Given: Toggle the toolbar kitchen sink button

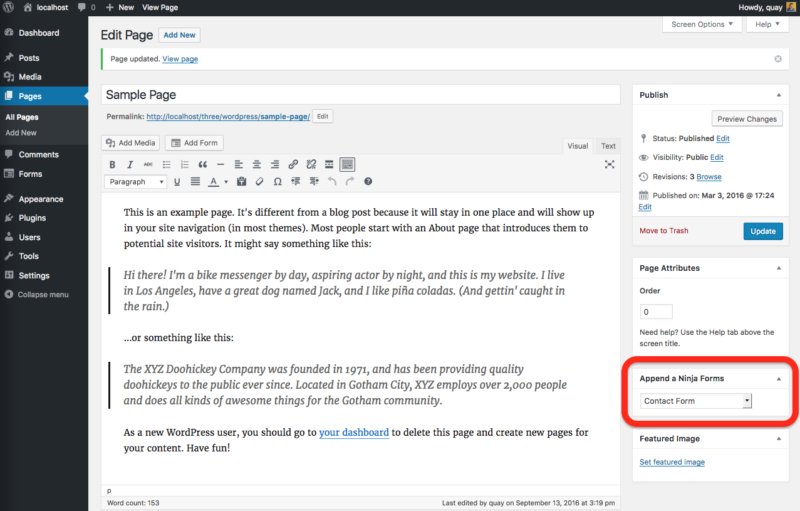Looking at the screenshot, I should pos(346,164).
